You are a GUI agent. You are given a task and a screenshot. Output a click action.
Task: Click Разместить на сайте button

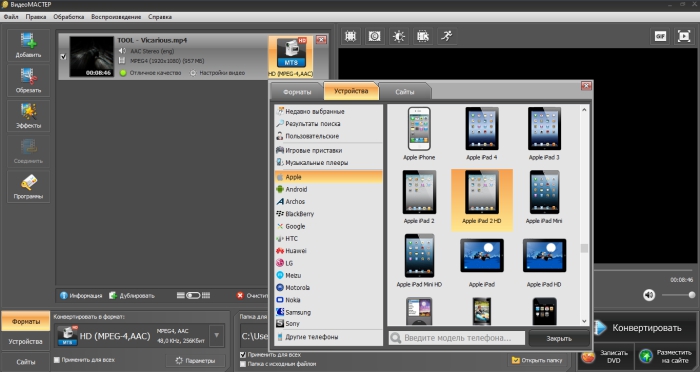tap(666, 356)
